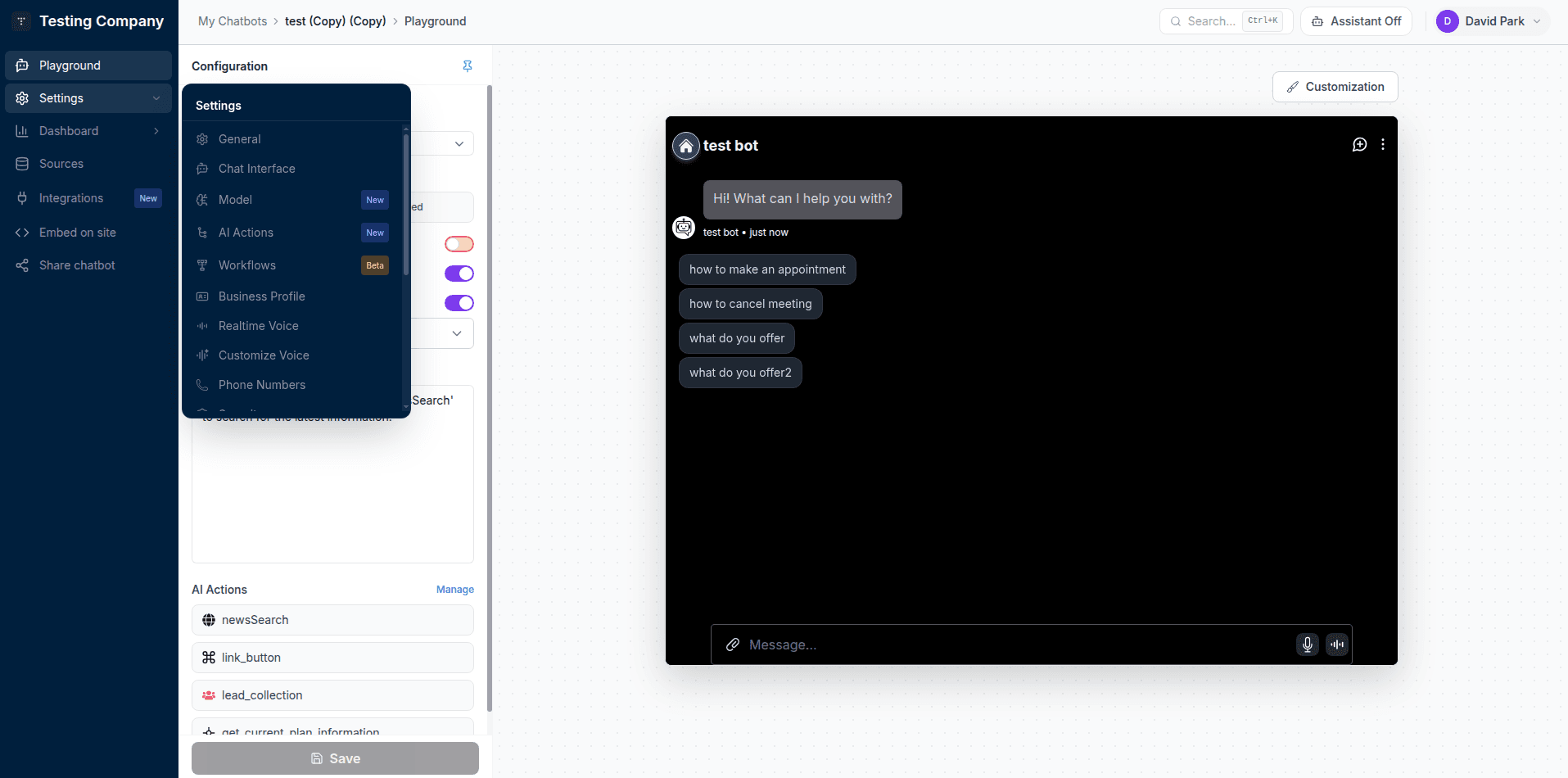Open the dropdown below the Configuration toggles
Image resolution: width=1568 pixels, height=778 pixels.
pos(457,333)
